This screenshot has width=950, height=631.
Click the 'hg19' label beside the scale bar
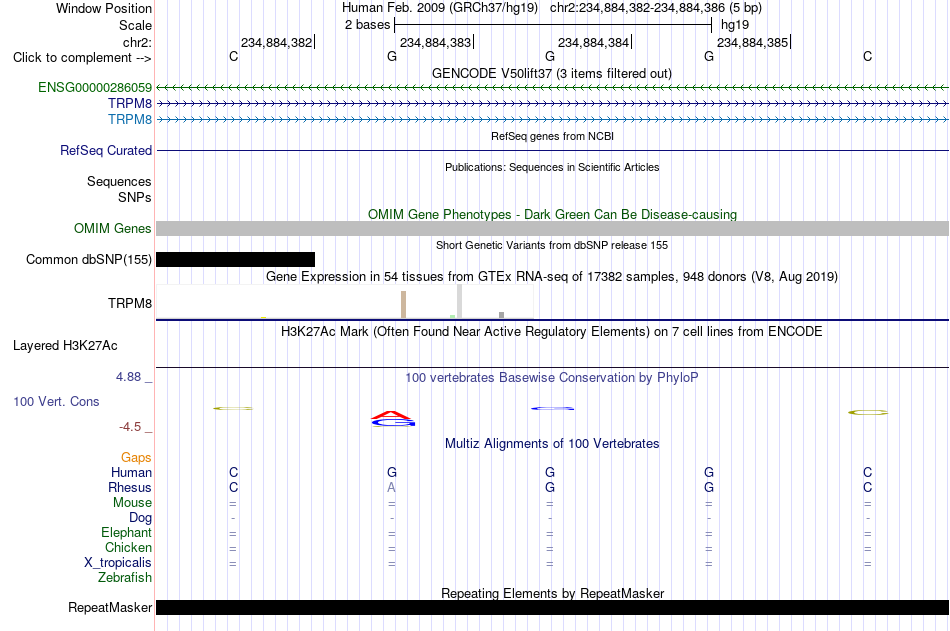(735, 25)
